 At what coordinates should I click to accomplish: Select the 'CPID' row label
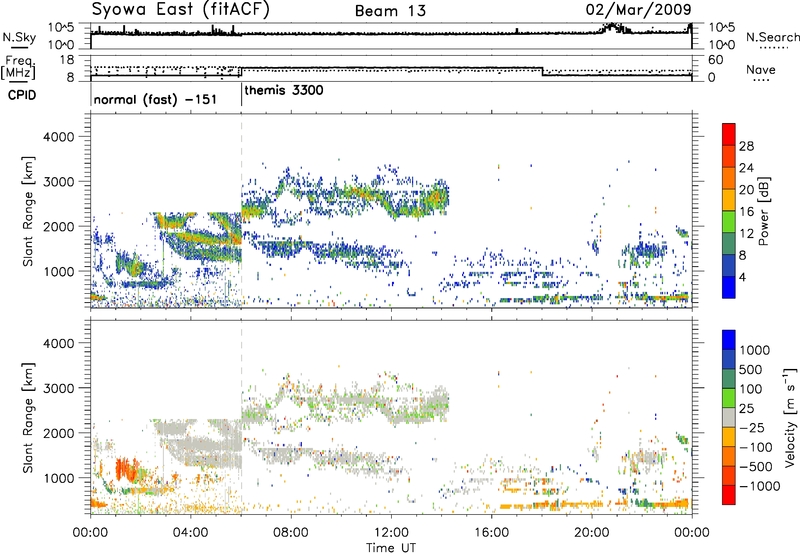coord(22,95)
